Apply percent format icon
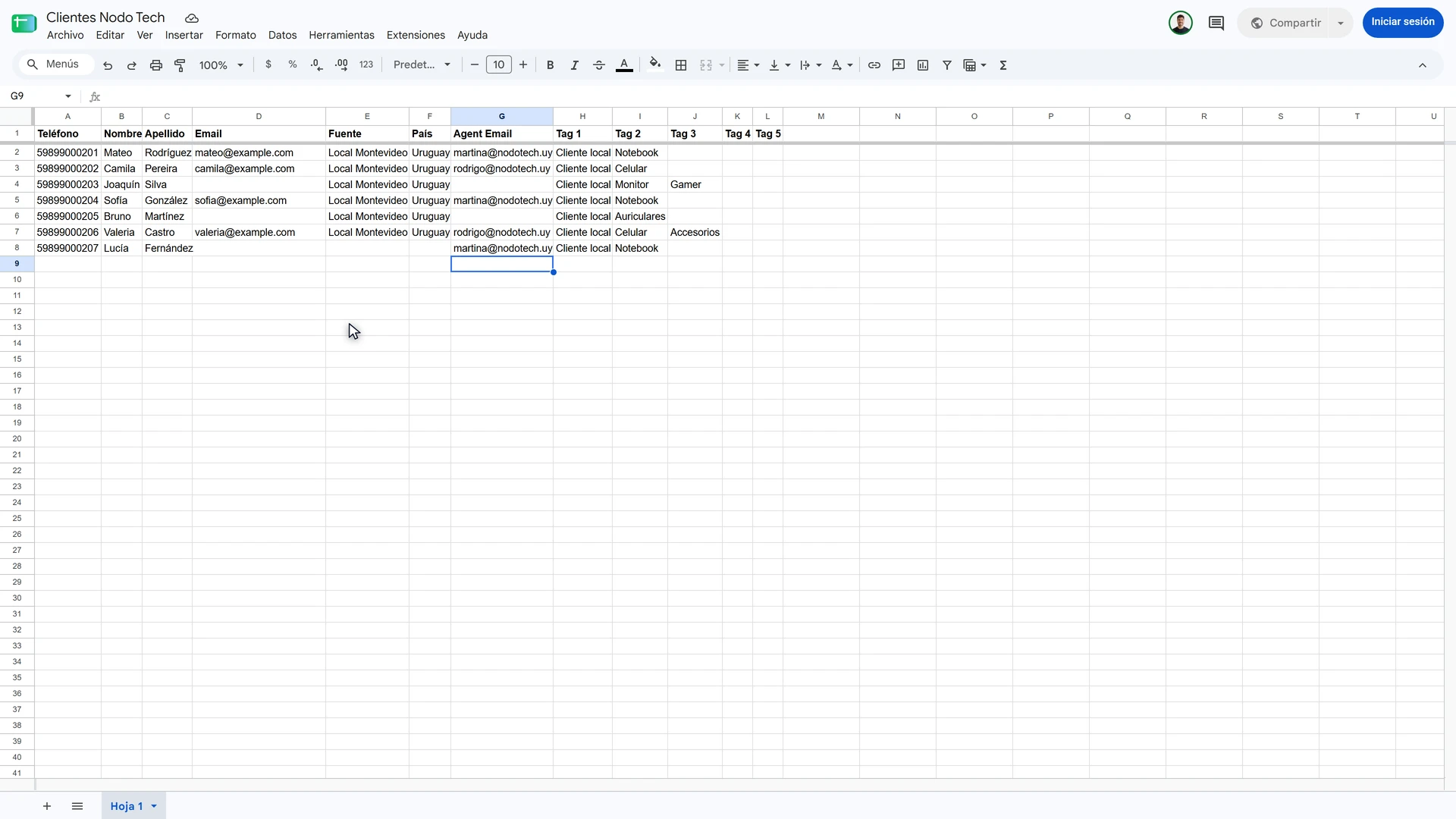Image resolution: width=1456 pixels, height=819 pixels. click(x=293, y=65)
